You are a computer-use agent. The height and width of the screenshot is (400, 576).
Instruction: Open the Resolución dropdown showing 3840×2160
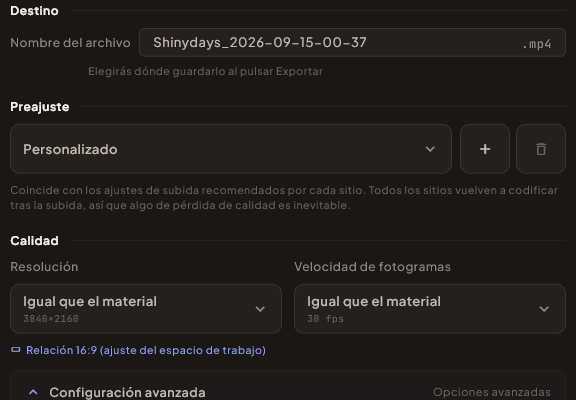point(146,309)
